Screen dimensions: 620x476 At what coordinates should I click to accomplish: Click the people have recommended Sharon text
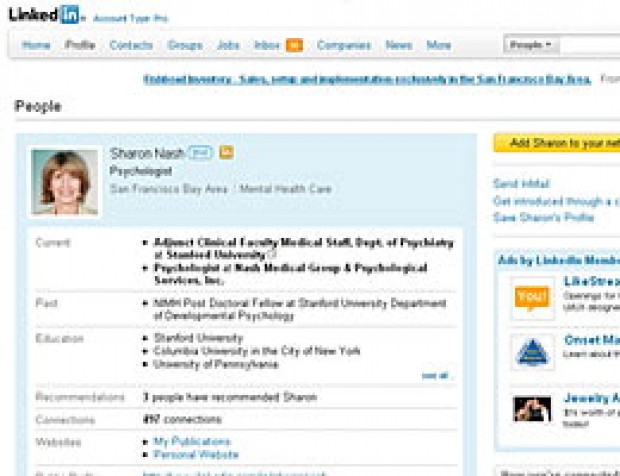(230, 397)
